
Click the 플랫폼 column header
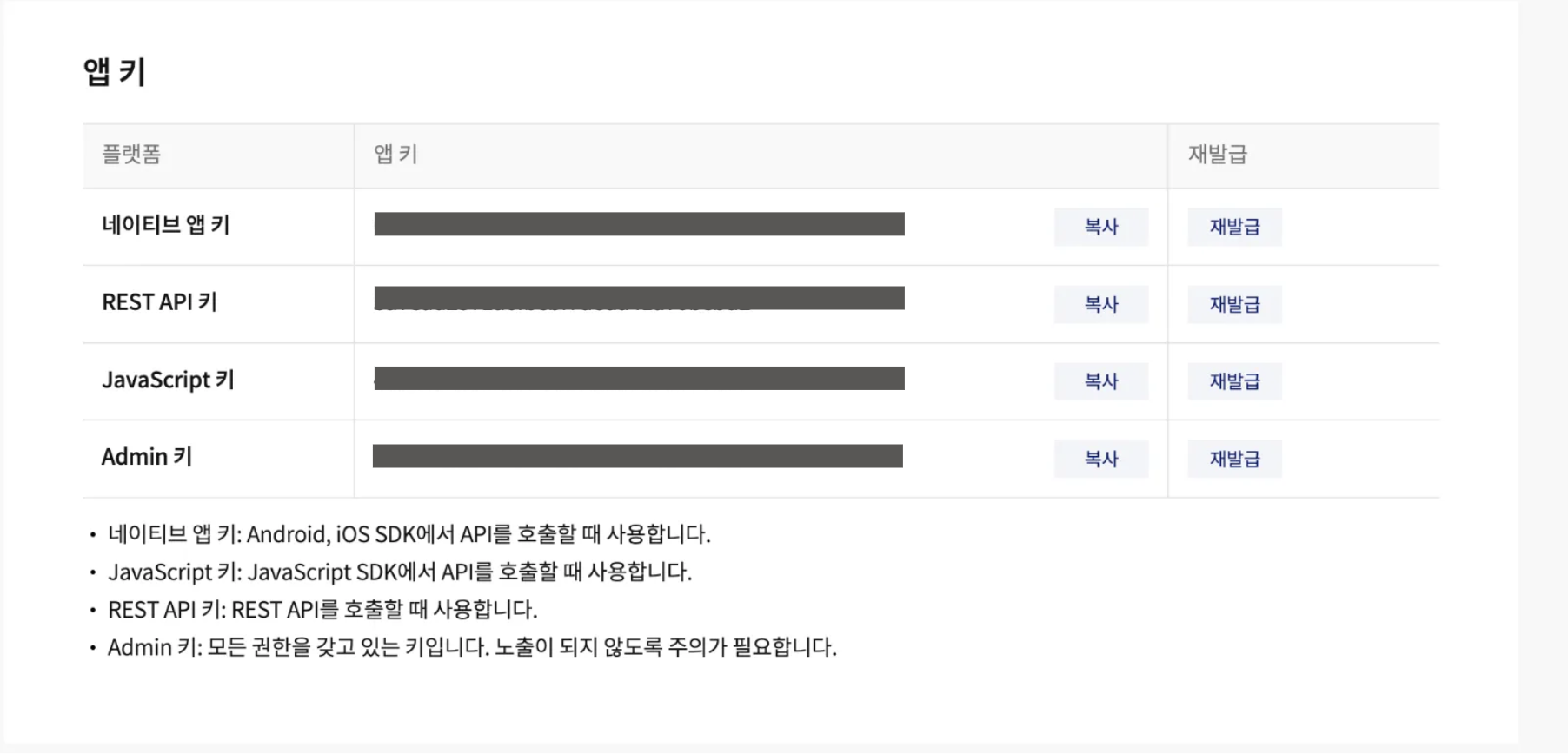(x=131, y=155)
